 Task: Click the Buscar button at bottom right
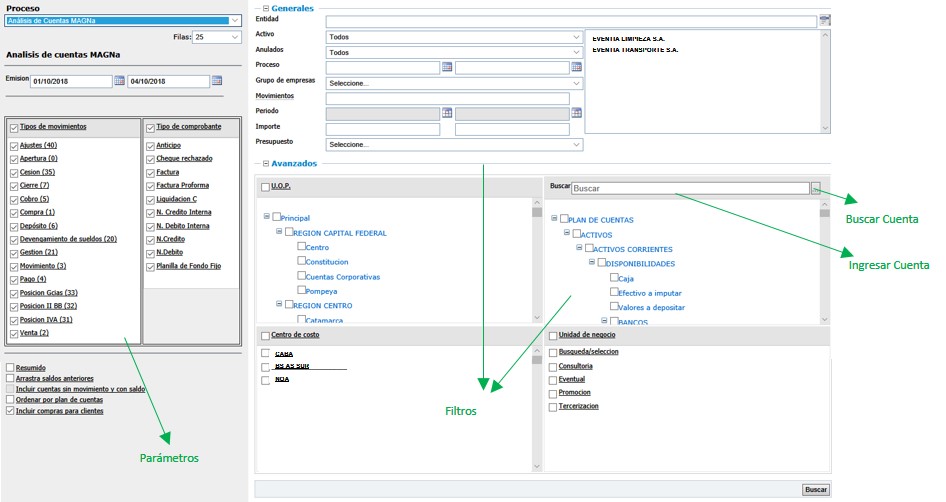816,489
